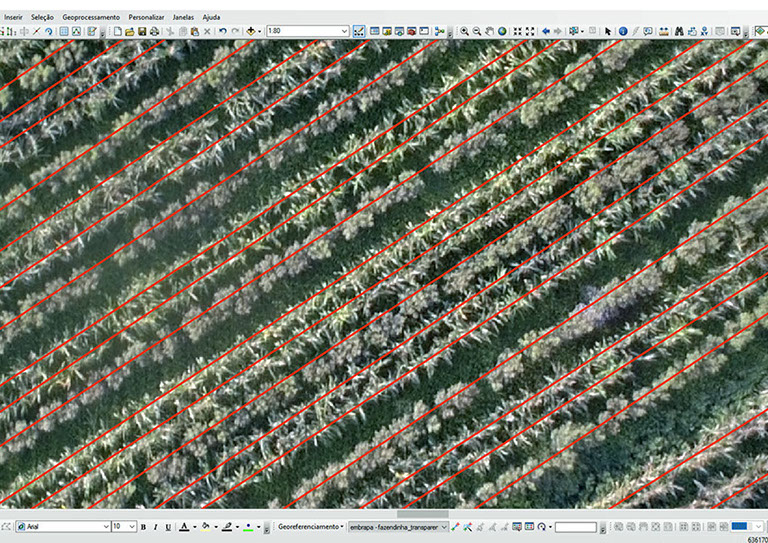This screenshot has height=543, width=768.
Task: Click the Add Data button
Action: click(250, 32)
